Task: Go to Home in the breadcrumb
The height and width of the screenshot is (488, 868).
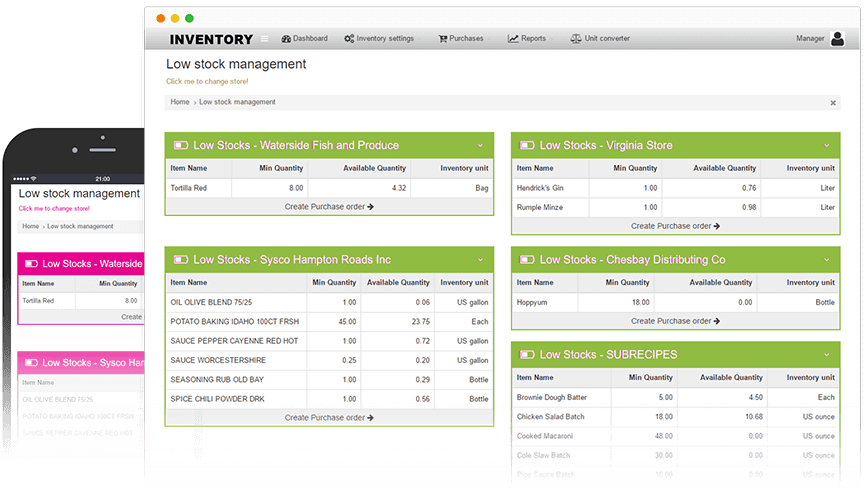Action: point(180,102)
